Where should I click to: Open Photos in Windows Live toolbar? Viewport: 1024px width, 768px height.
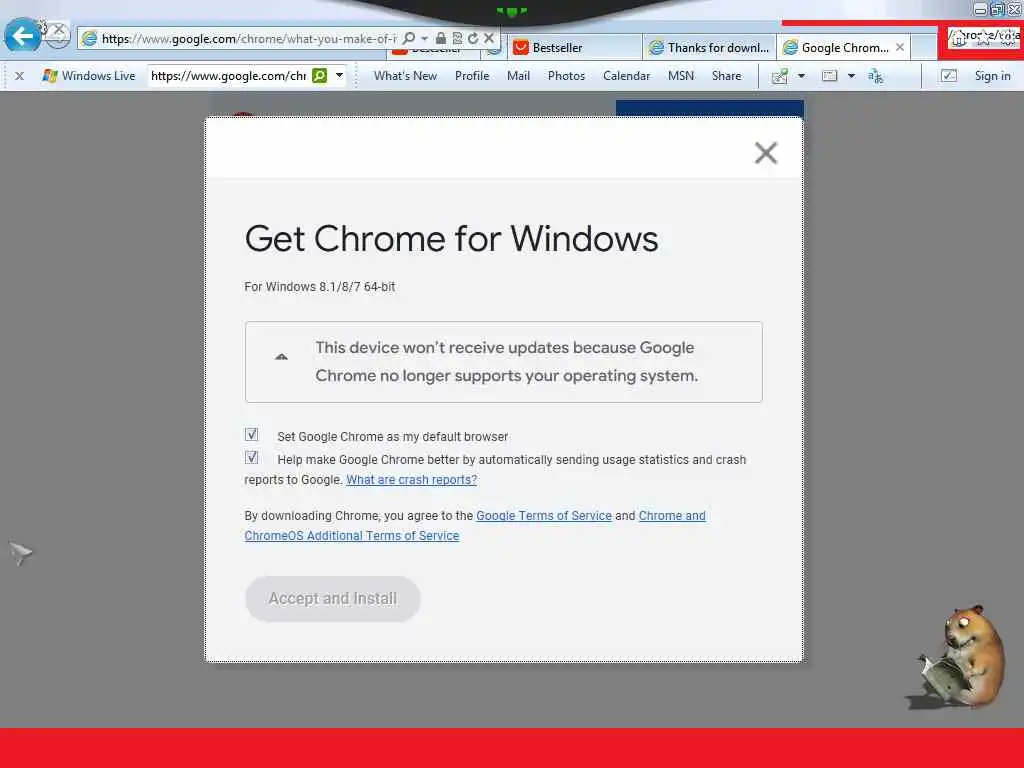[566, 76]
